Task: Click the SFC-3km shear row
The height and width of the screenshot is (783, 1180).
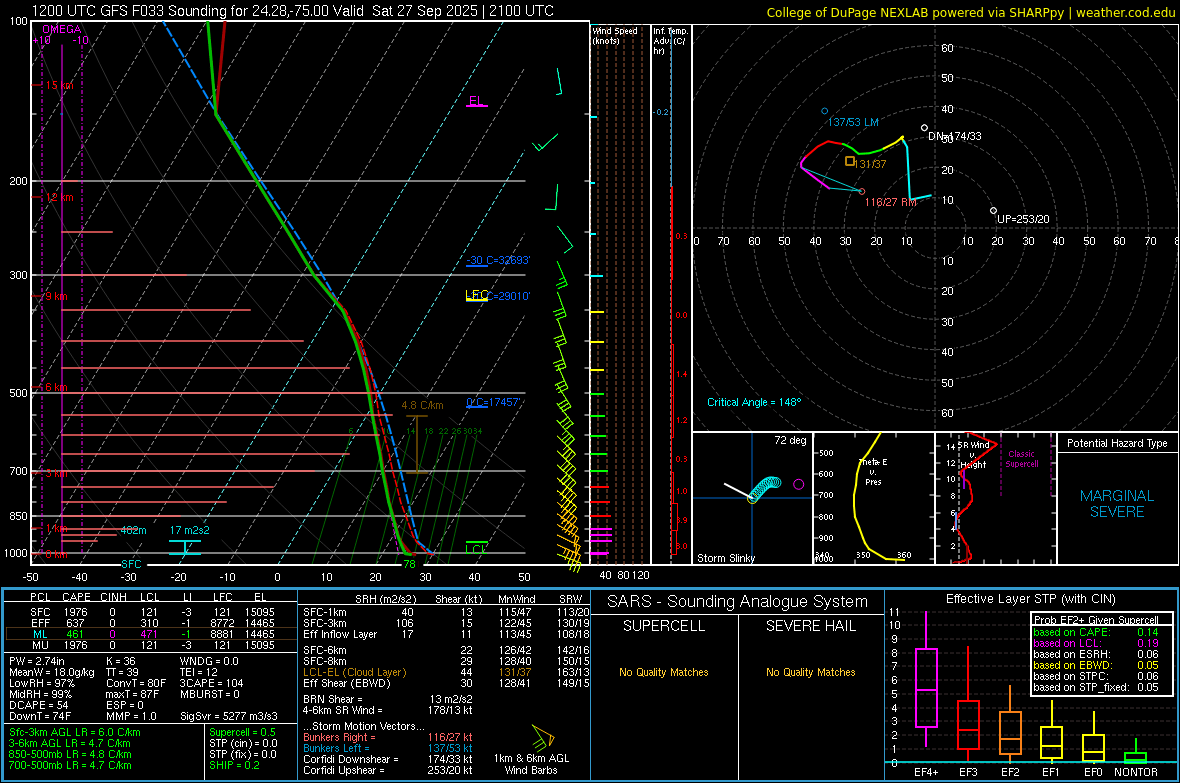Action: click(x=446, y=623)
